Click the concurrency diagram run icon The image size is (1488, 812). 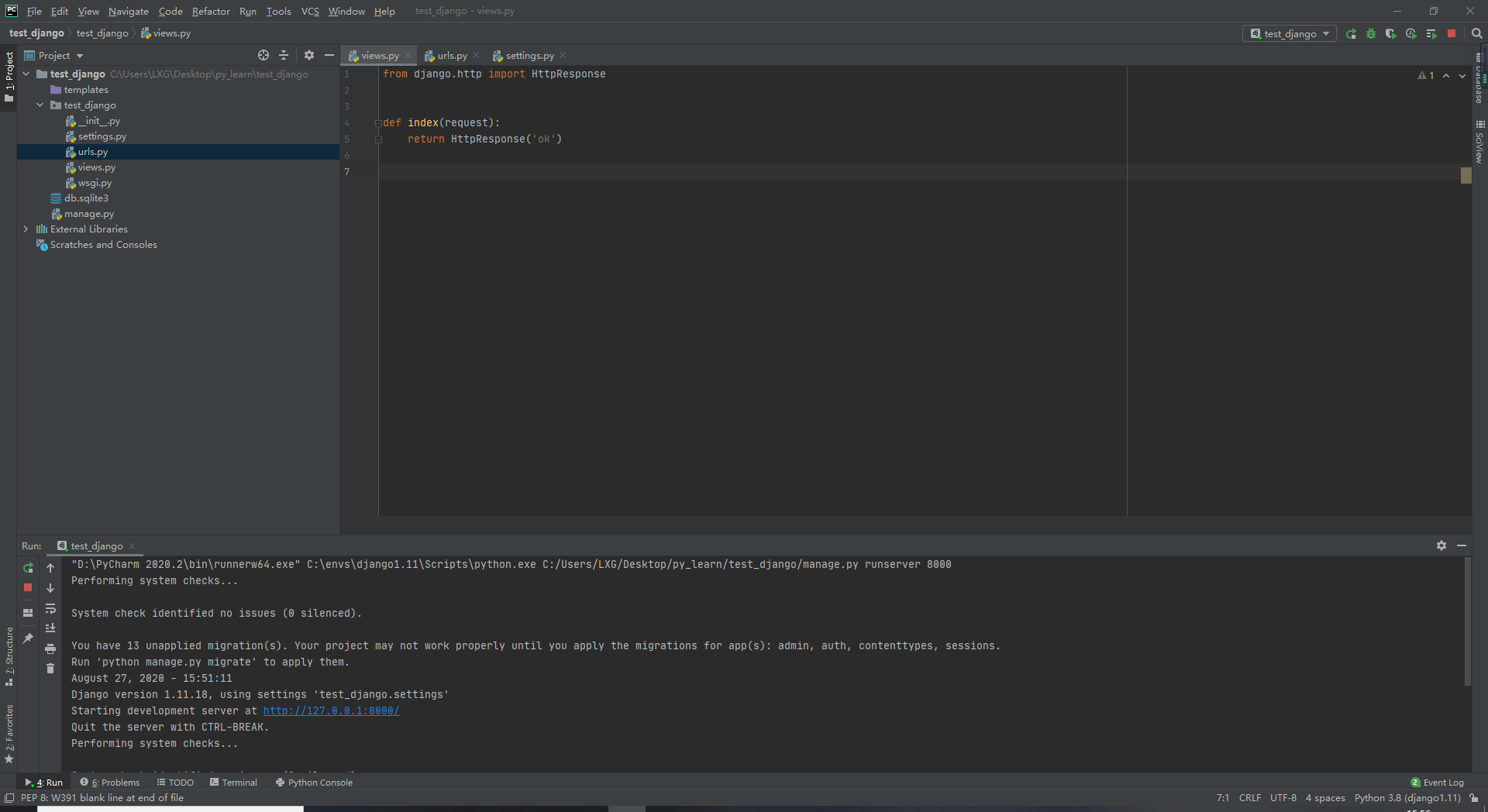pos(1431,33)
